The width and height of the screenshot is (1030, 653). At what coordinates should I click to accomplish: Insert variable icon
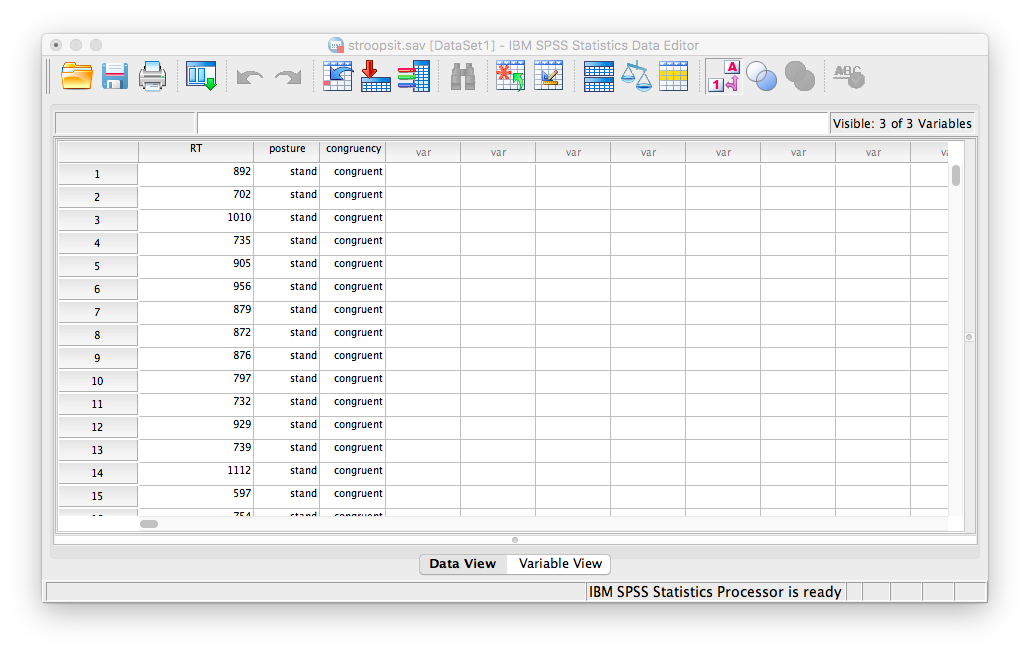[x=549, y=76]
